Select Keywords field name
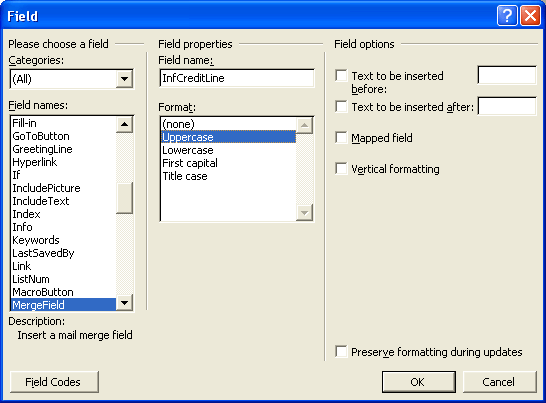546x403 pixels. coord(64,240)
